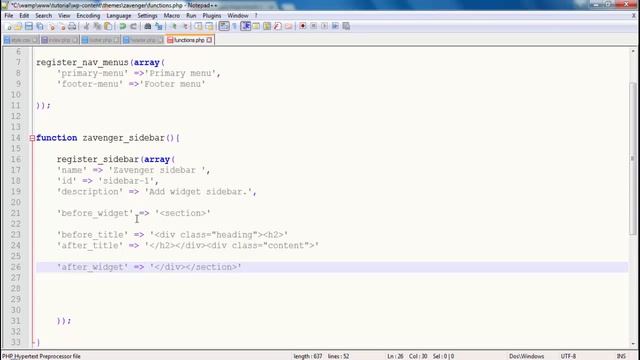Click the Copy toolbar icon
Viewport: 640px width, 360px height.
point(97,27)
